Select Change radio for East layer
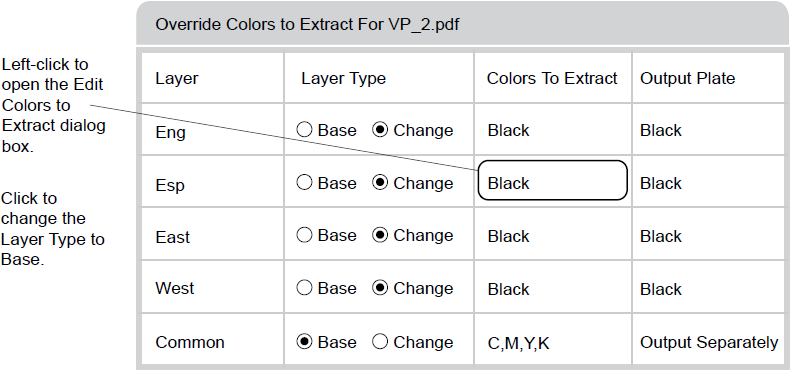The image size is (791, 373). point(380,235)
